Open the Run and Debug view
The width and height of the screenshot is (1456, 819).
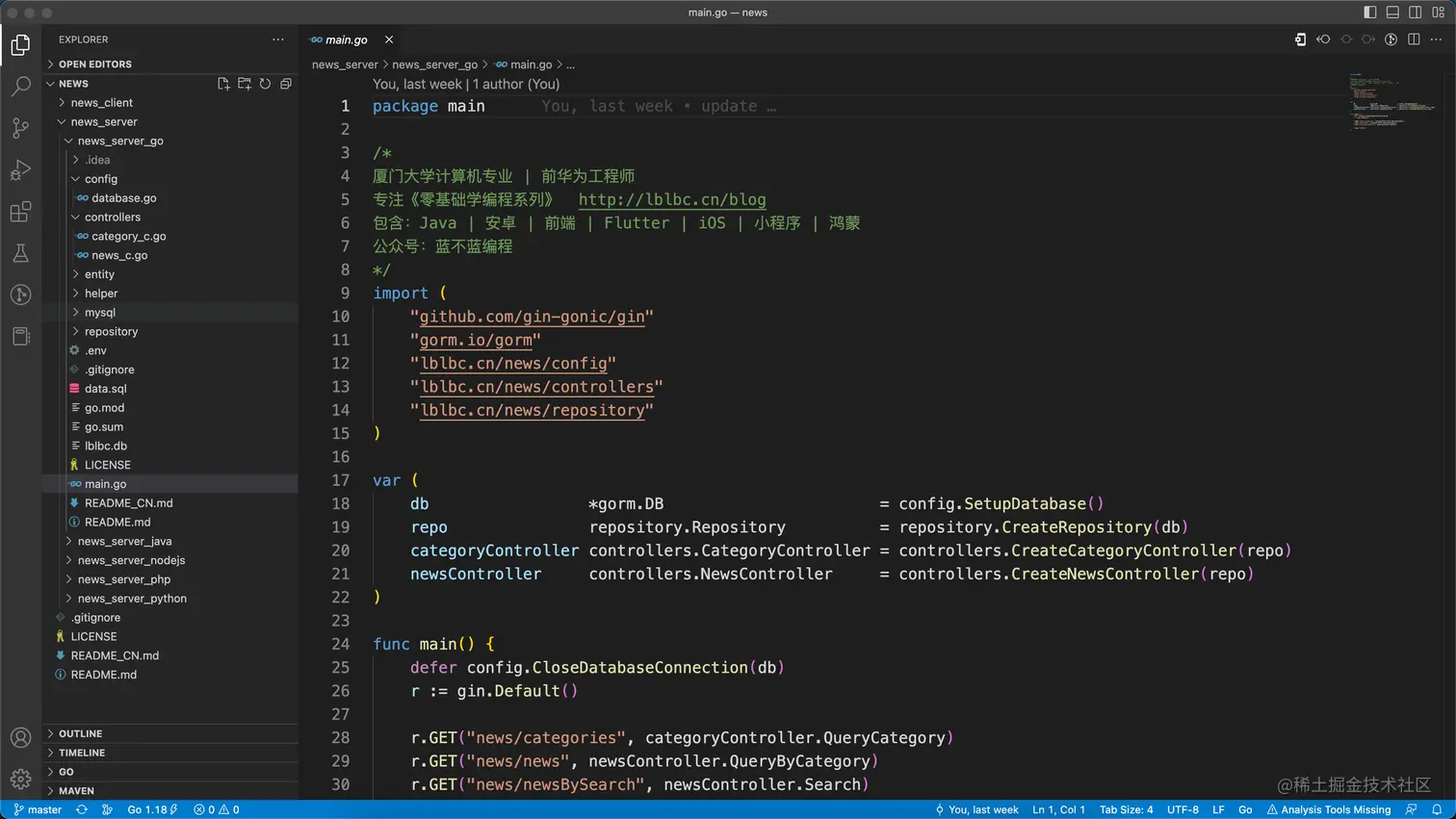point(20,170)
